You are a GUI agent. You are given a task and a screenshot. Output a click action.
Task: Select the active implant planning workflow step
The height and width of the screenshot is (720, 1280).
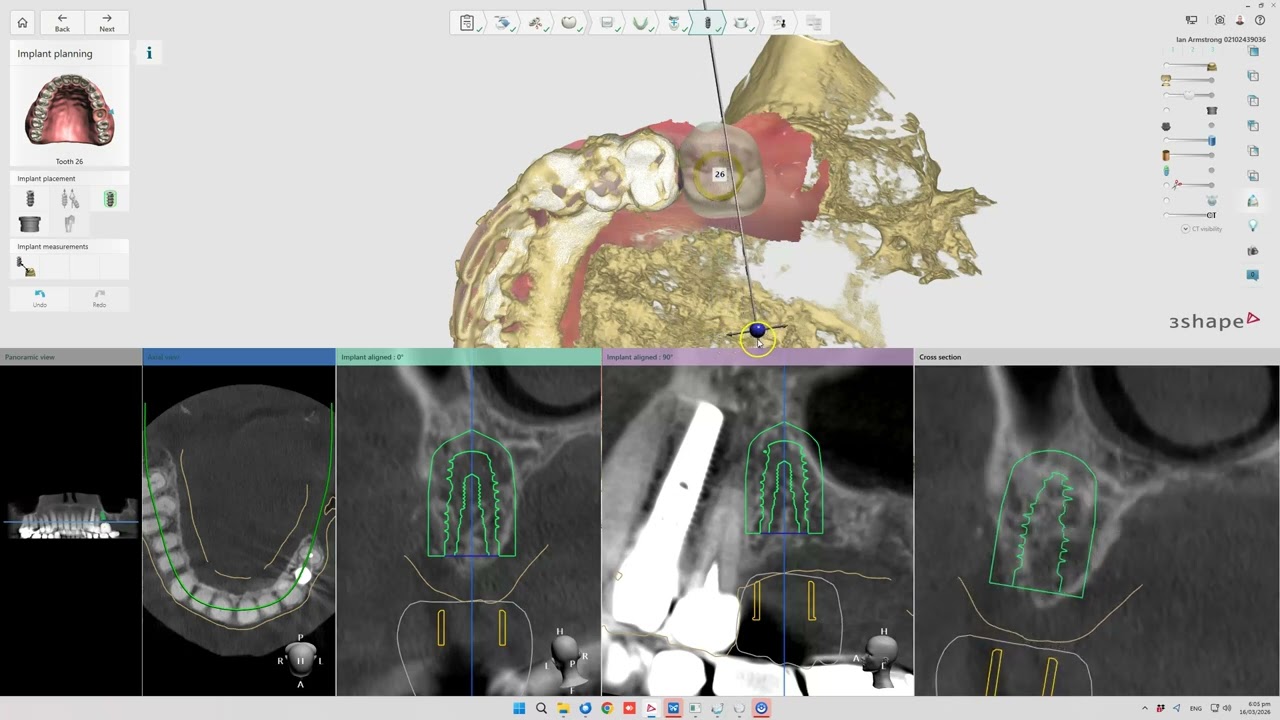tap(708, 22)
